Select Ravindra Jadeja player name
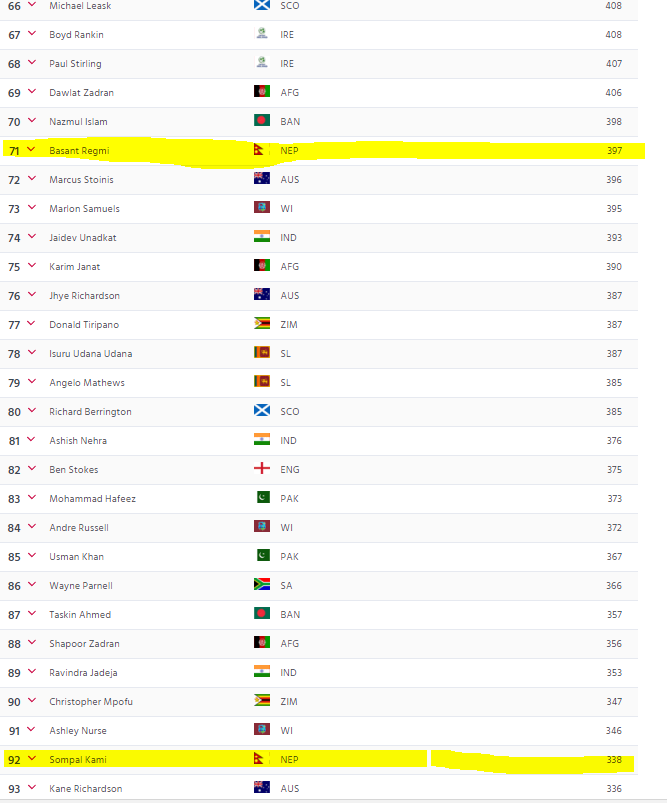This screenshot has width=667, height=803. [x=83, y=673]
